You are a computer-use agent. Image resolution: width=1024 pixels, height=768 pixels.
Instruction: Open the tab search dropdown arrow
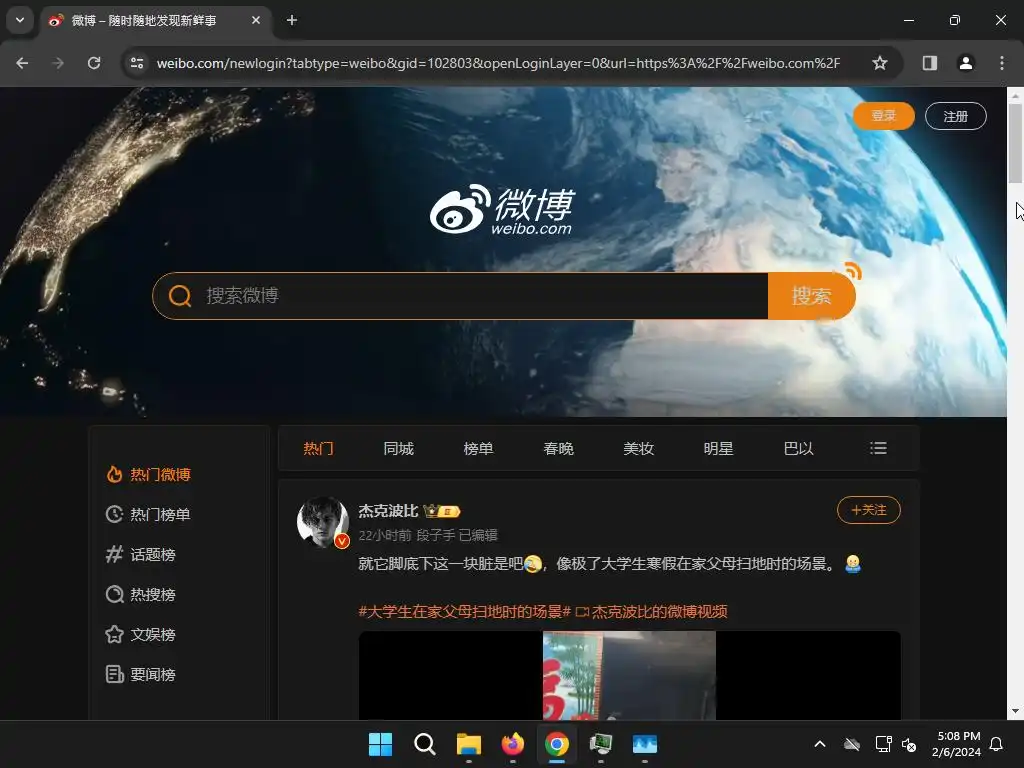pyautogui.click(x=20, y=20)
